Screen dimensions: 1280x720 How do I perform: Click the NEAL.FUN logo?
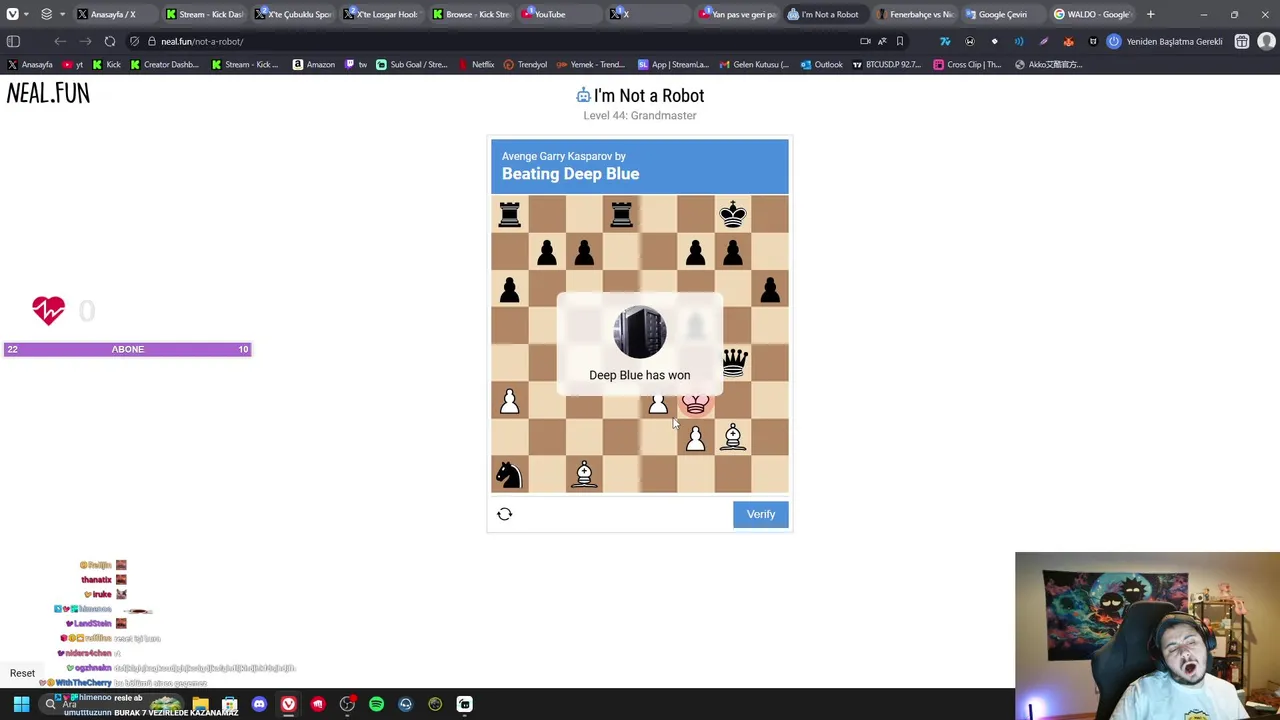coord(48,93)
